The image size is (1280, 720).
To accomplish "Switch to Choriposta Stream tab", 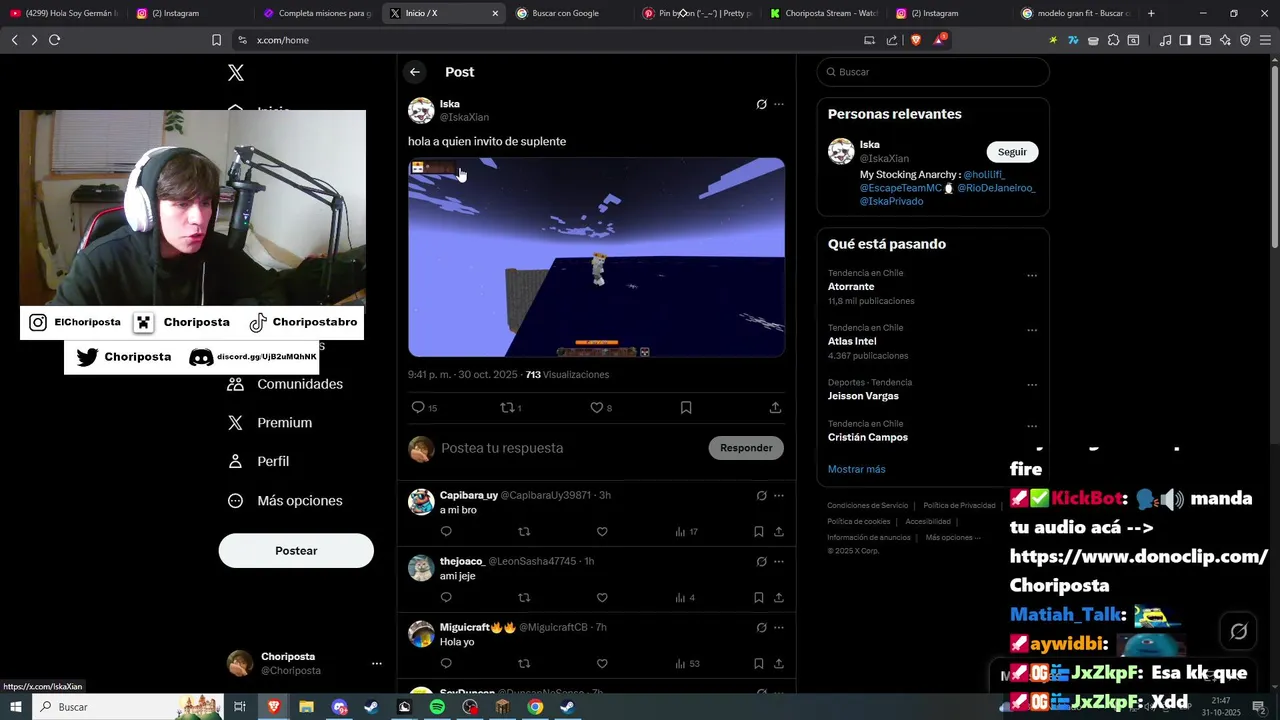I will (x=825, y=13).
